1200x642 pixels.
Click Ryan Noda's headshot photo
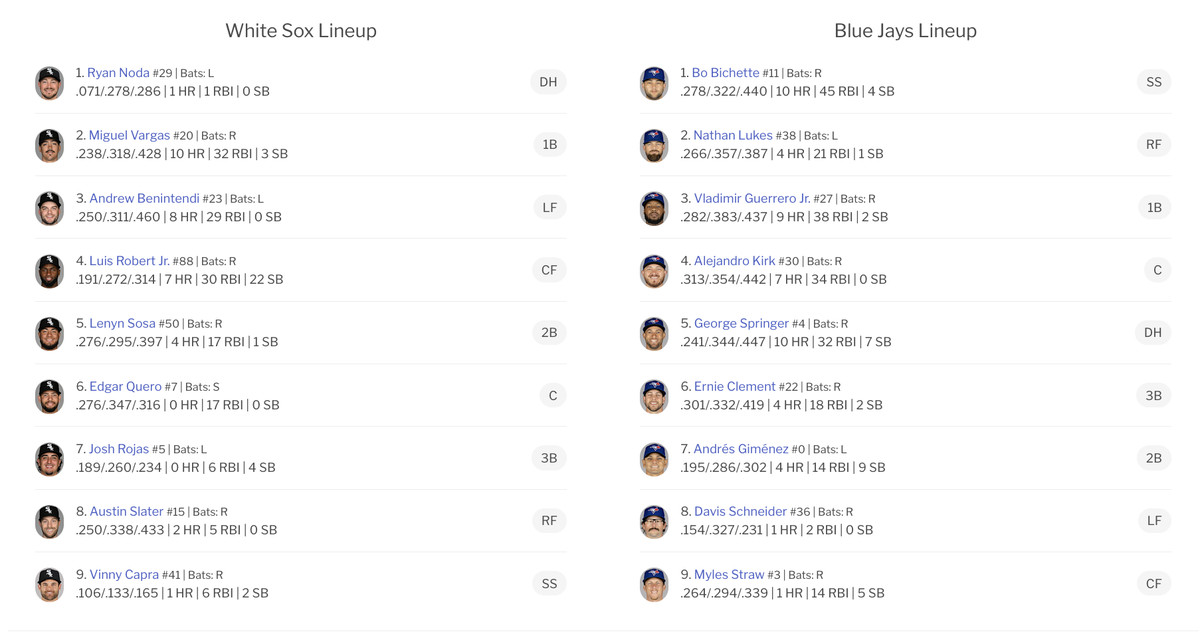click(x=49, y=83)
